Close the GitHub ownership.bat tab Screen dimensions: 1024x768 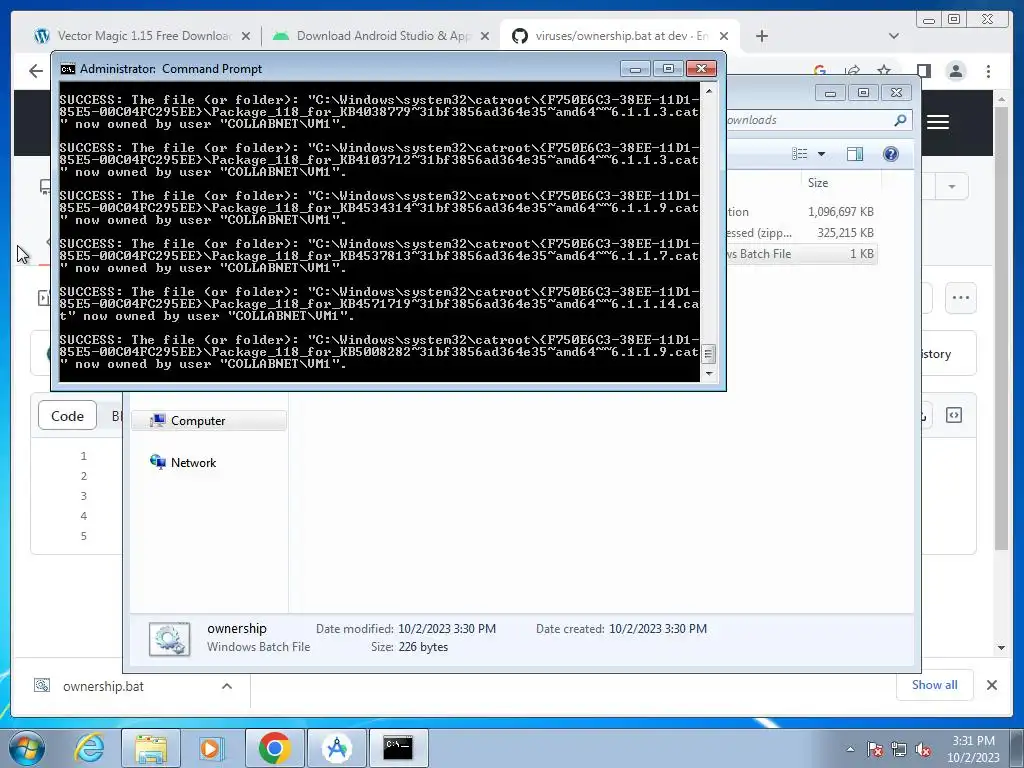pos(724,37)
